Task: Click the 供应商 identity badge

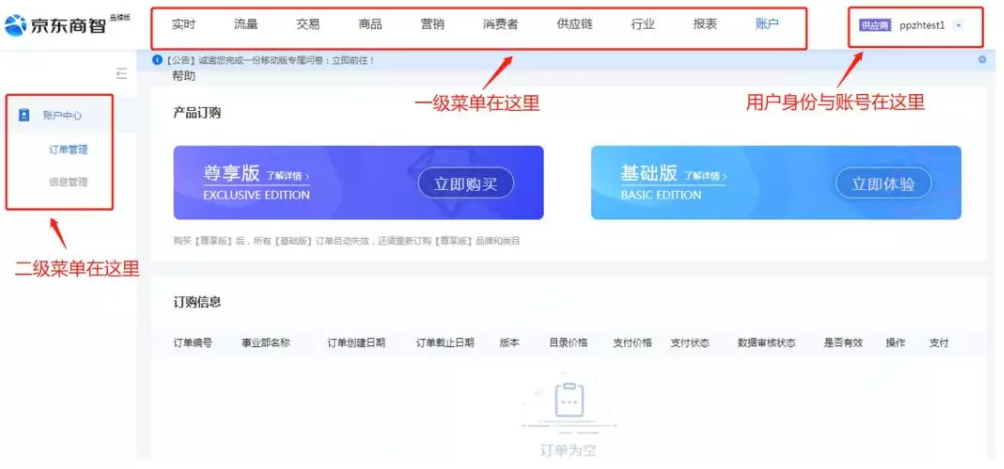Action: point(875,26)
